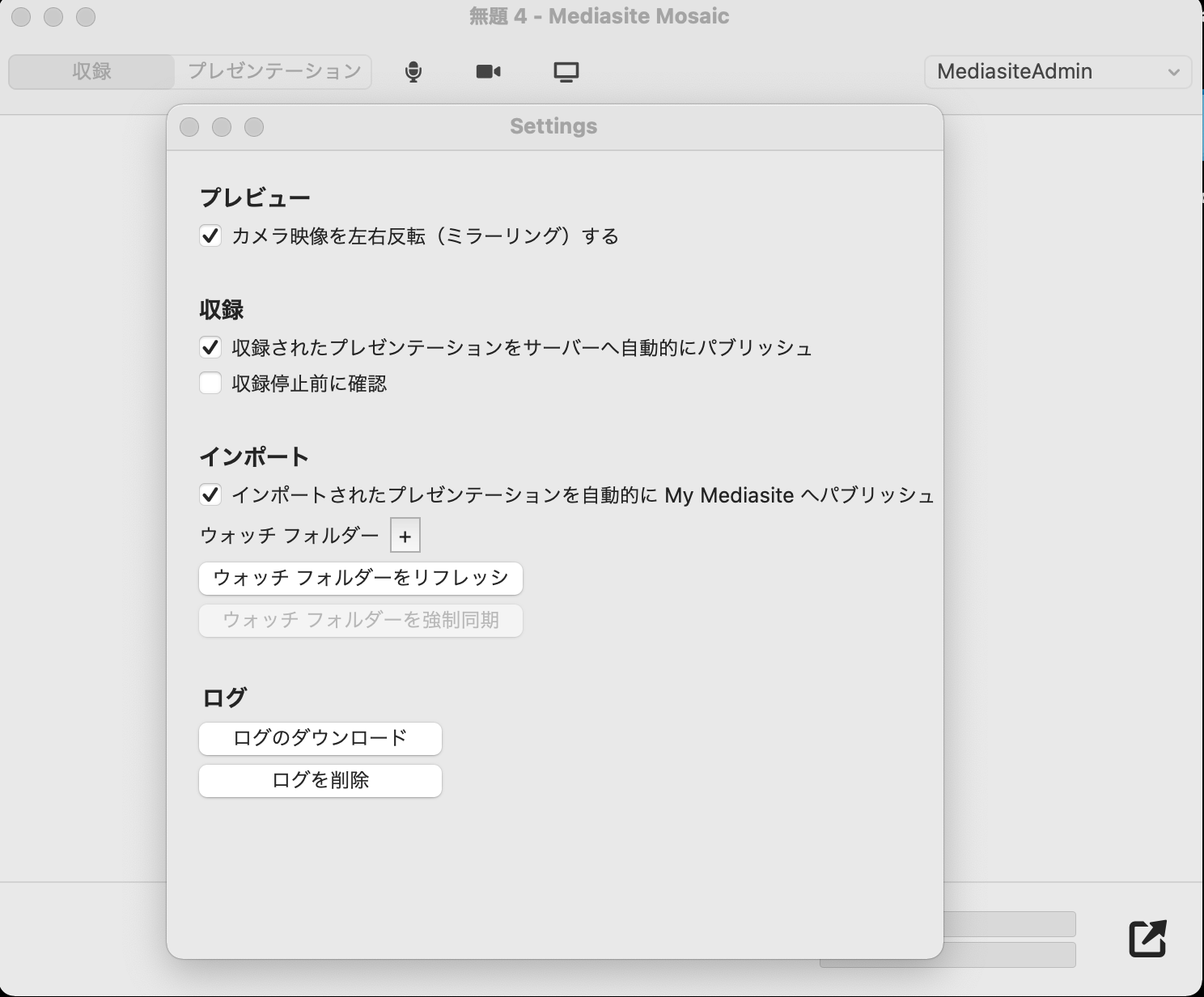Click the ログ section heading
The width and height of the screenshot is (1204, 997).
[x=224, y=698]
